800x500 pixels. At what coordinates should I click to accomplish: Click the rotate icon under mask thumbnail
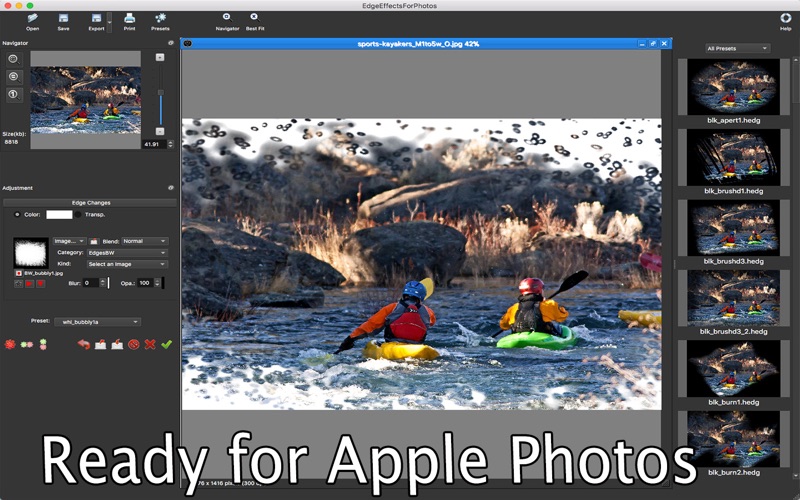click(18, 284)
